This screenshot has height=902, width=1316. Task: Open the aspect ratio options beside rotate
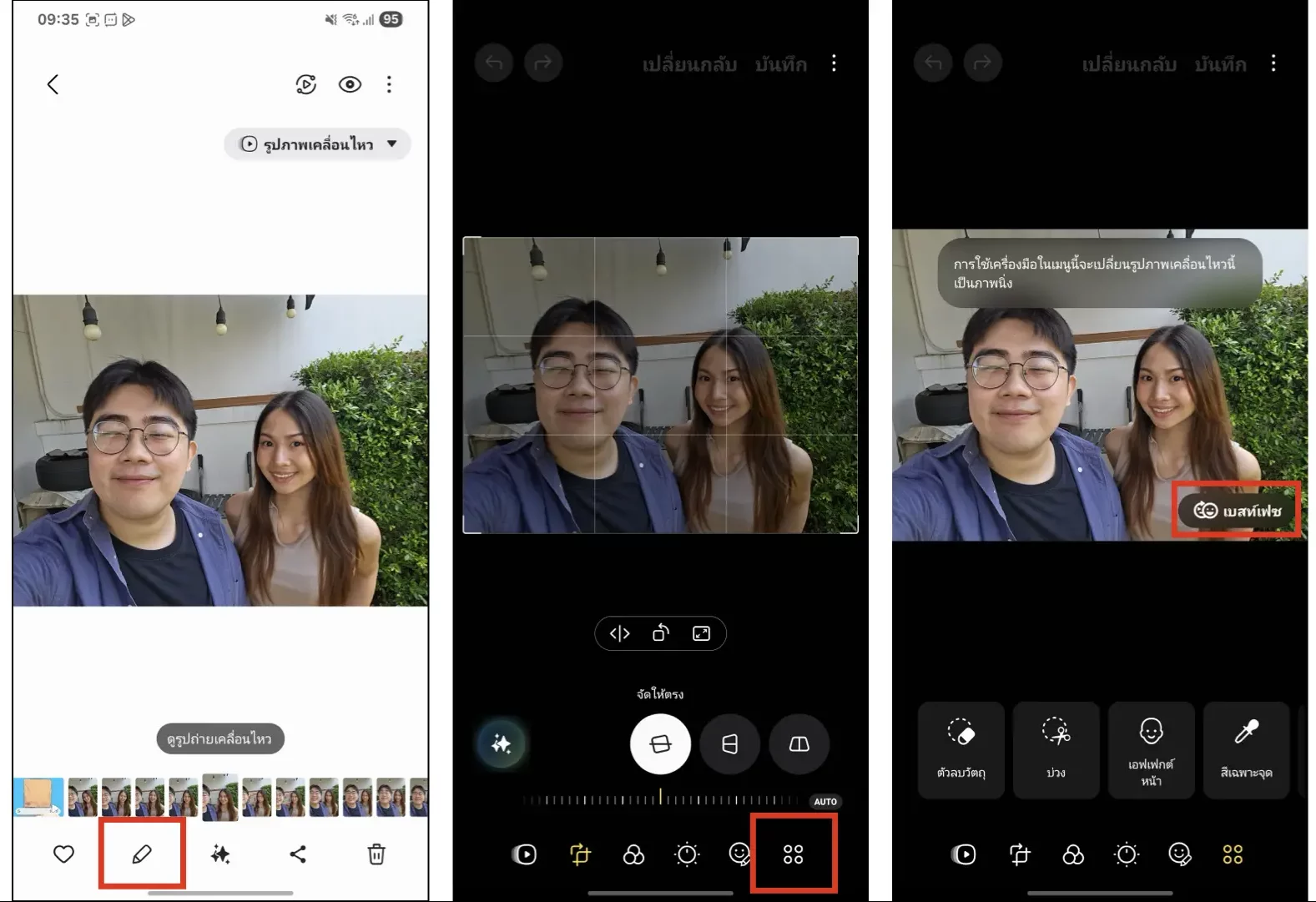701,633
